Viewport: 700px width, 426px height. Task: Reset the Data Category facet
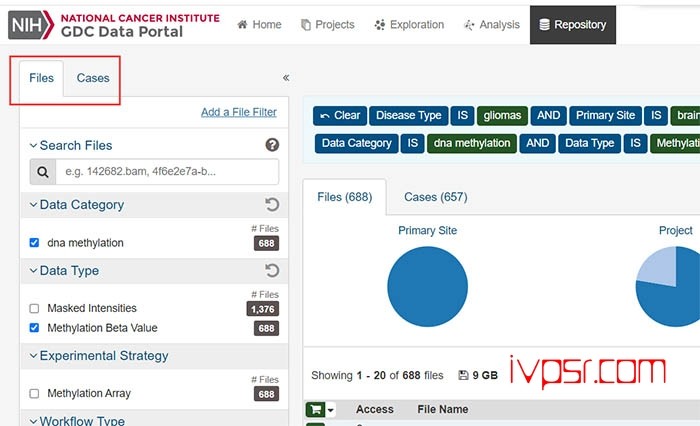[x=272, y=205]
